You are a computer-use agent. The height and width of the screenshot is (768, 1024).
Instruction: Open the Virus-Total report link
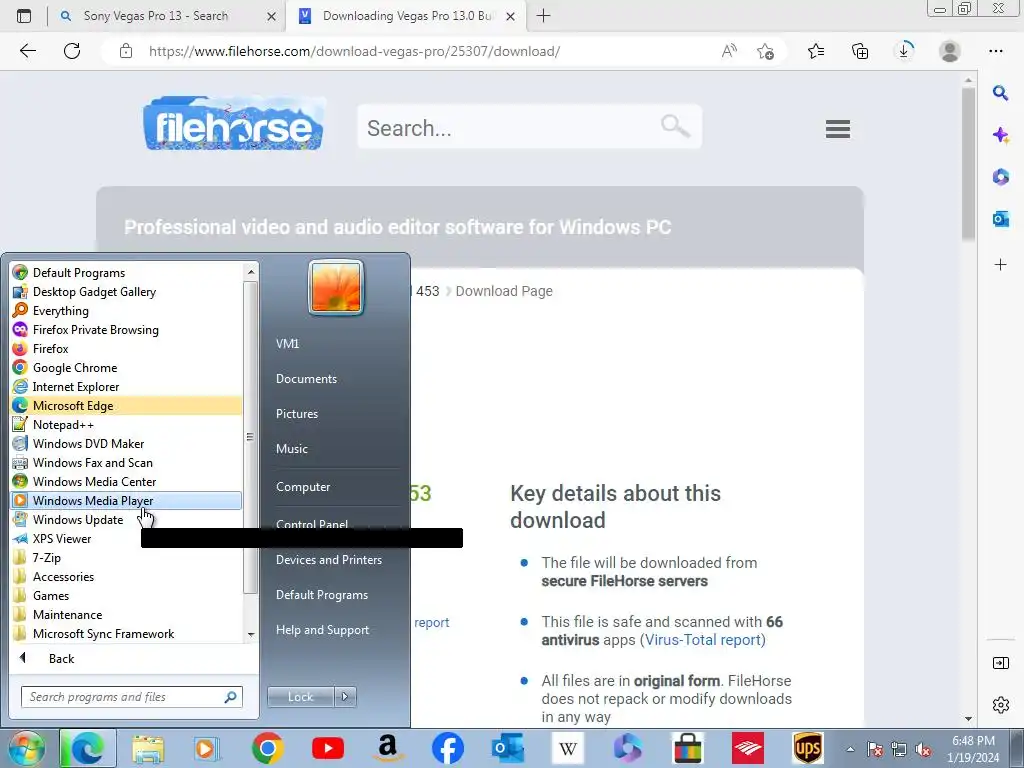(x=703, y=640)
